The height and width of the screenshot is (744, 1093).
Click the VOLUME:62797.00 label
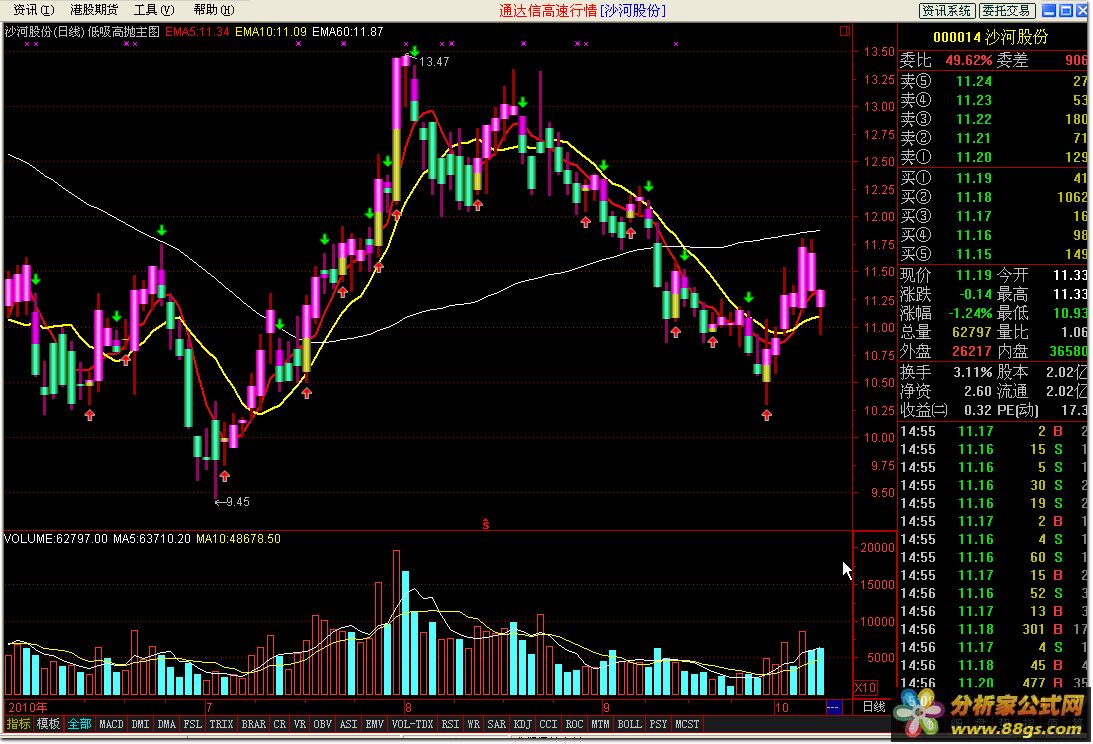click(x=56, y=538)
